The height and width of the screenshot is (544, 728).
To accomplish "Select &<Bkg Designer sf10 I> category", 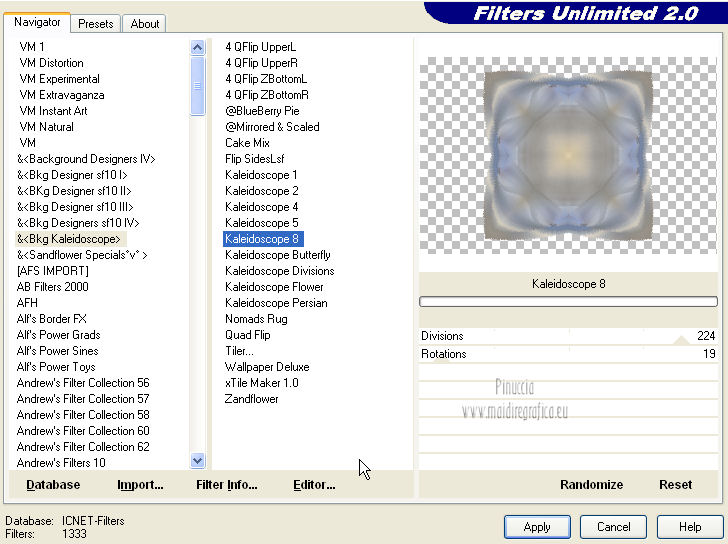I will (x=72, y=175).
